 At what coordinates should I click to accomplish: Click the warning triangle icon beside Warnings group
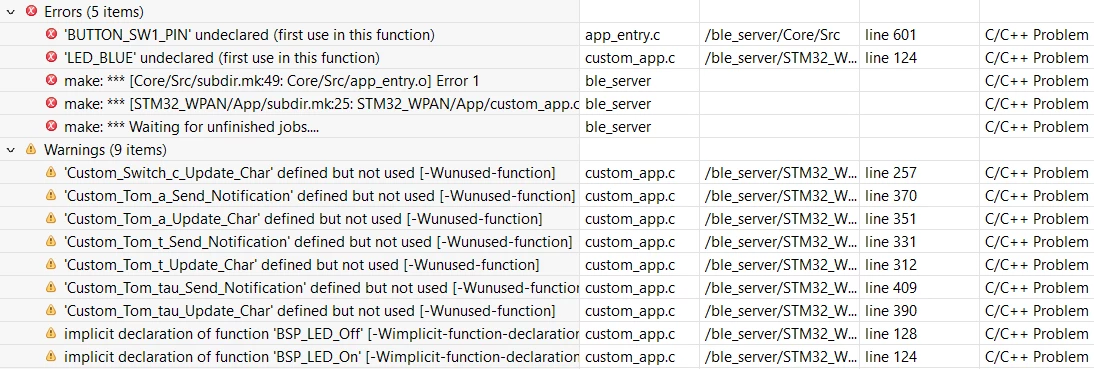click(30, 149)
